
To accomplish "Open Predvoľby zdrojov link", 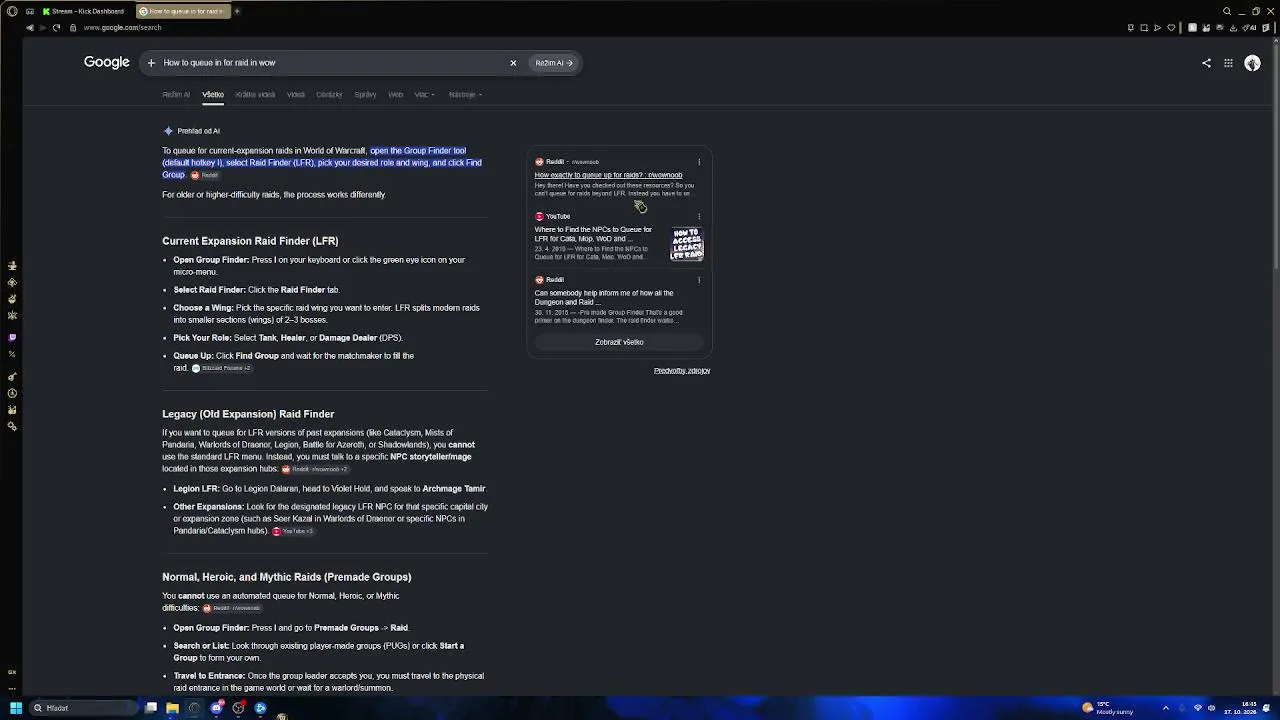I will click(682, 371).
